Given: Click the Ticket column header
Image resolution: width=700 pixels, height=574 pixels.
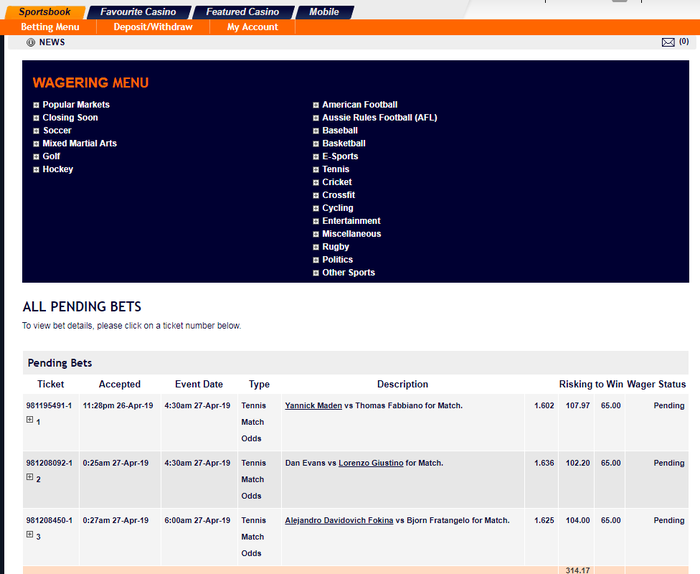Looking at the screenshot, I should click(x=50, y=384).
